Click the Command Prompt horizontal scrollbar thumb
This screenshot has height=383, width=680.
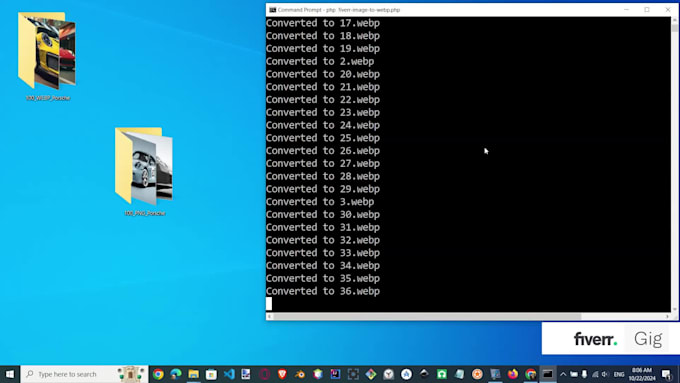427,316
